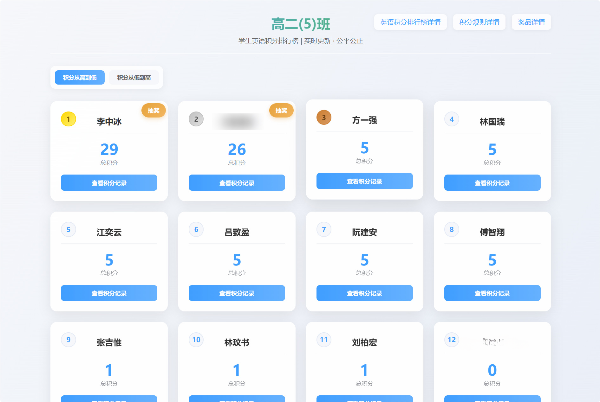The image size is (600, 402).
Task: Click the score 5 on 江奕云's card
Action: point(109,260)
